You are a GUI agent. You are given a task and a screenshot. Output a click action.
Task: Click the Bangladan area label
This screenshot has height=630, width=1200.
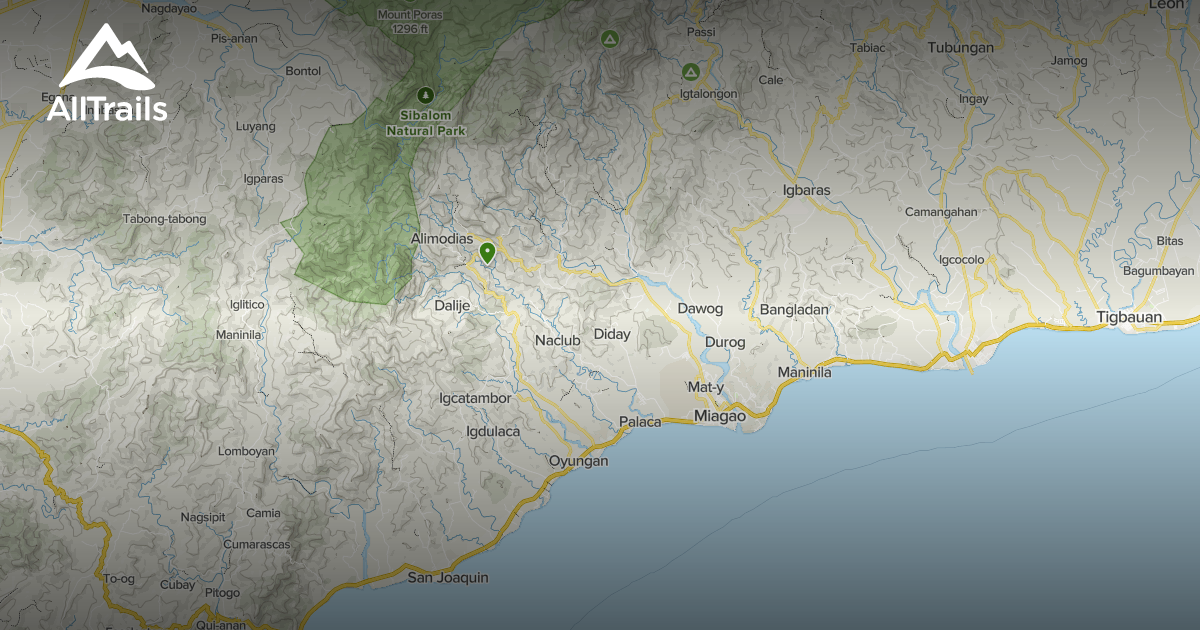(795, 309)
